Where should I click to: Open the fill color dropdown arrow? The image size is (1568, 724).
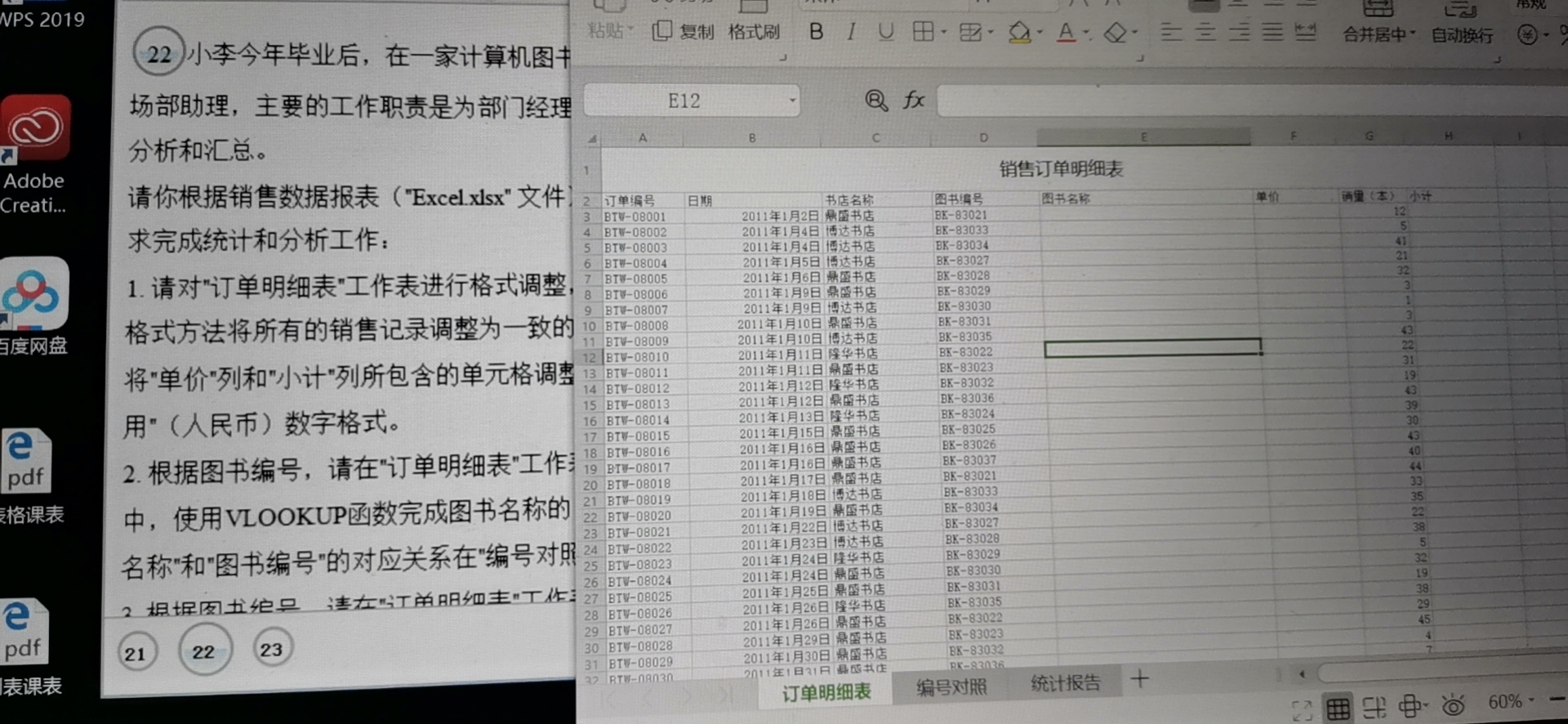coord(1040,34)
